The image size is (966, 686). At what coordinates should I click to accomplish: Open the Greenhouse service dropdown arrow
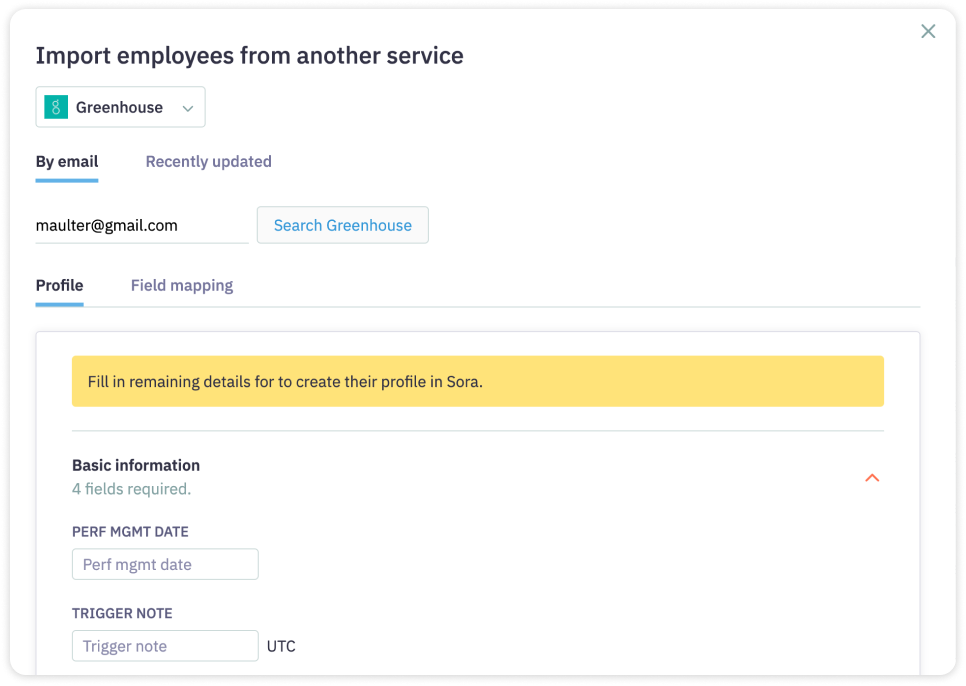pyautogui.click(x=188, y=108)
